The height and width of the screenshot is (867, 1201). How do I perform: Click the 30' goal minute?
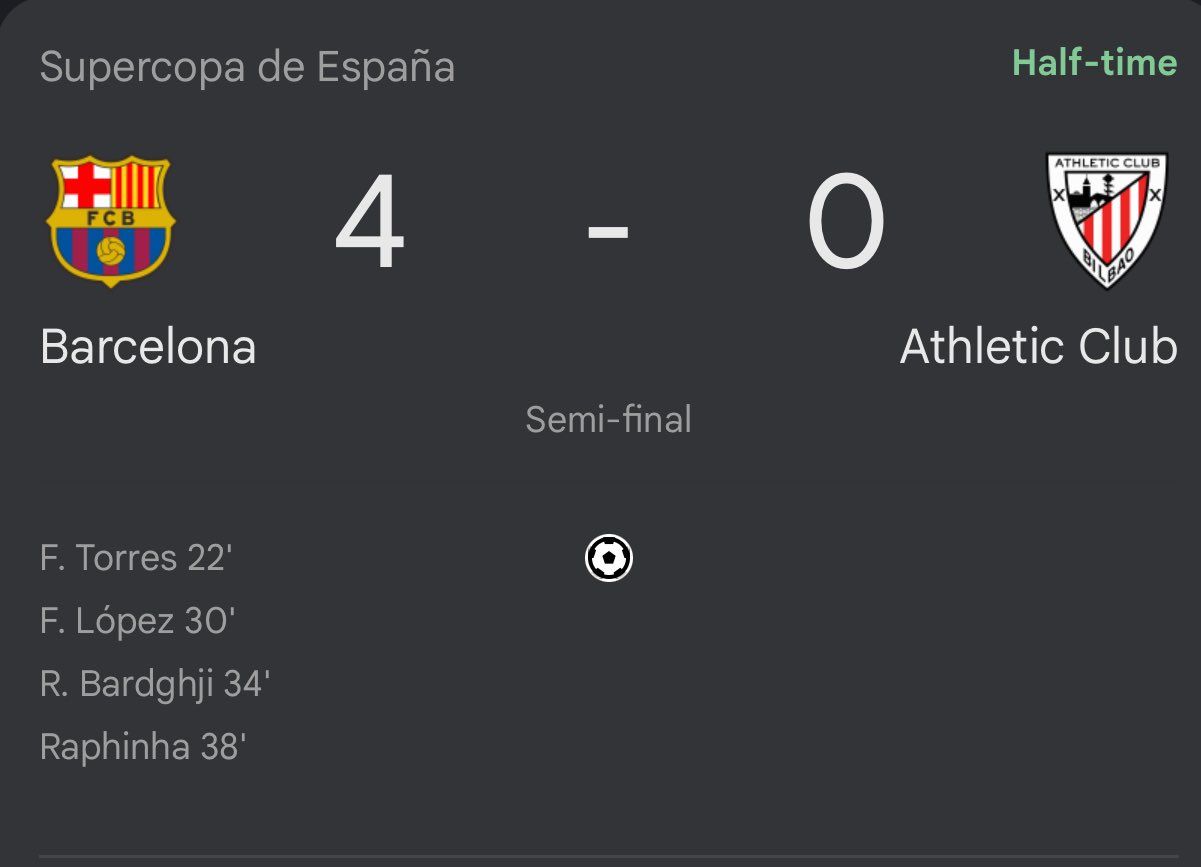210,622
